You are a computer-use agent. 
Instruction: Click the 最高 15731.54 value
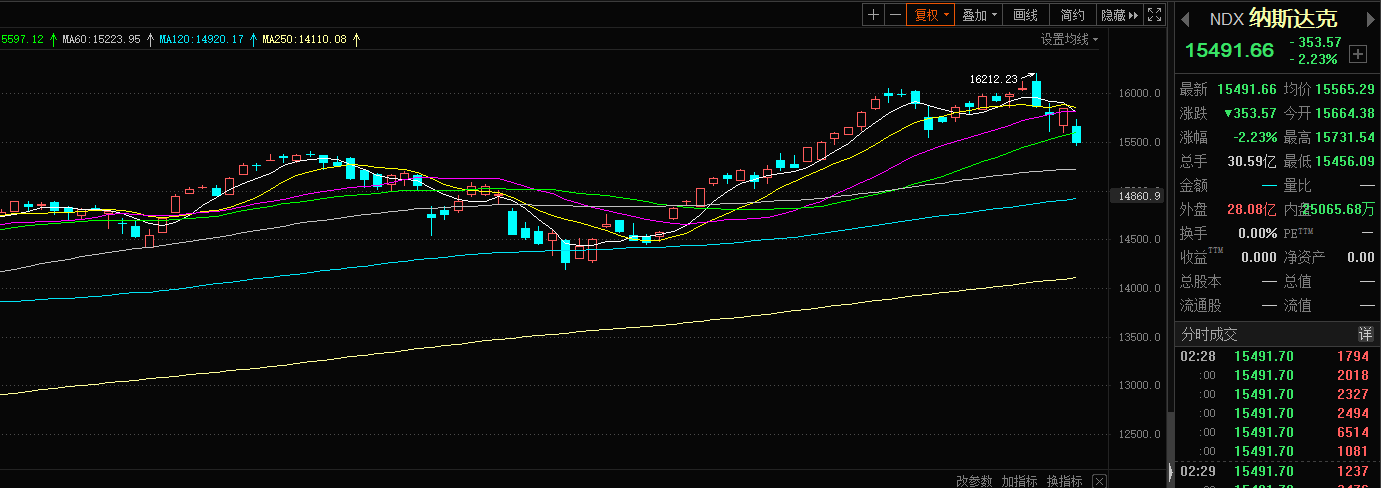1345,137
